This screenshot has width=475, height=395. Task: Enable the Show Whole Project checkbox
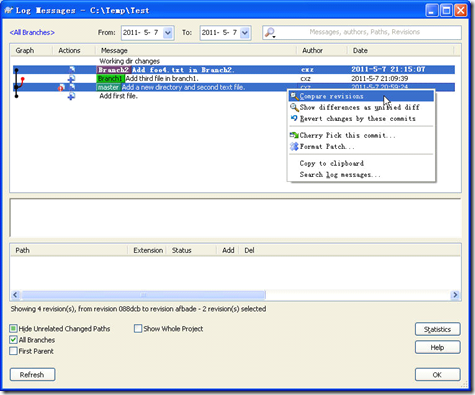pyautogui.click(x=138, y=329)
